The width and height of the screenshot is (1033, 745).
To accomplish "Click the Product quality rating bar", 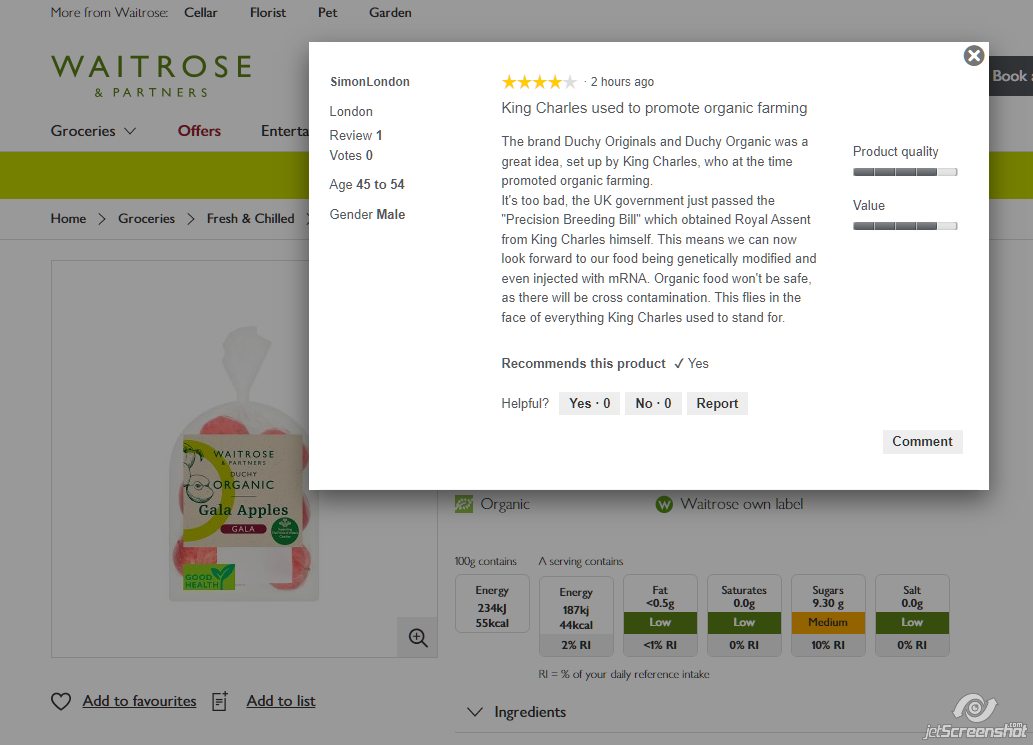I will pyautogui.click(x=905, y=172).
